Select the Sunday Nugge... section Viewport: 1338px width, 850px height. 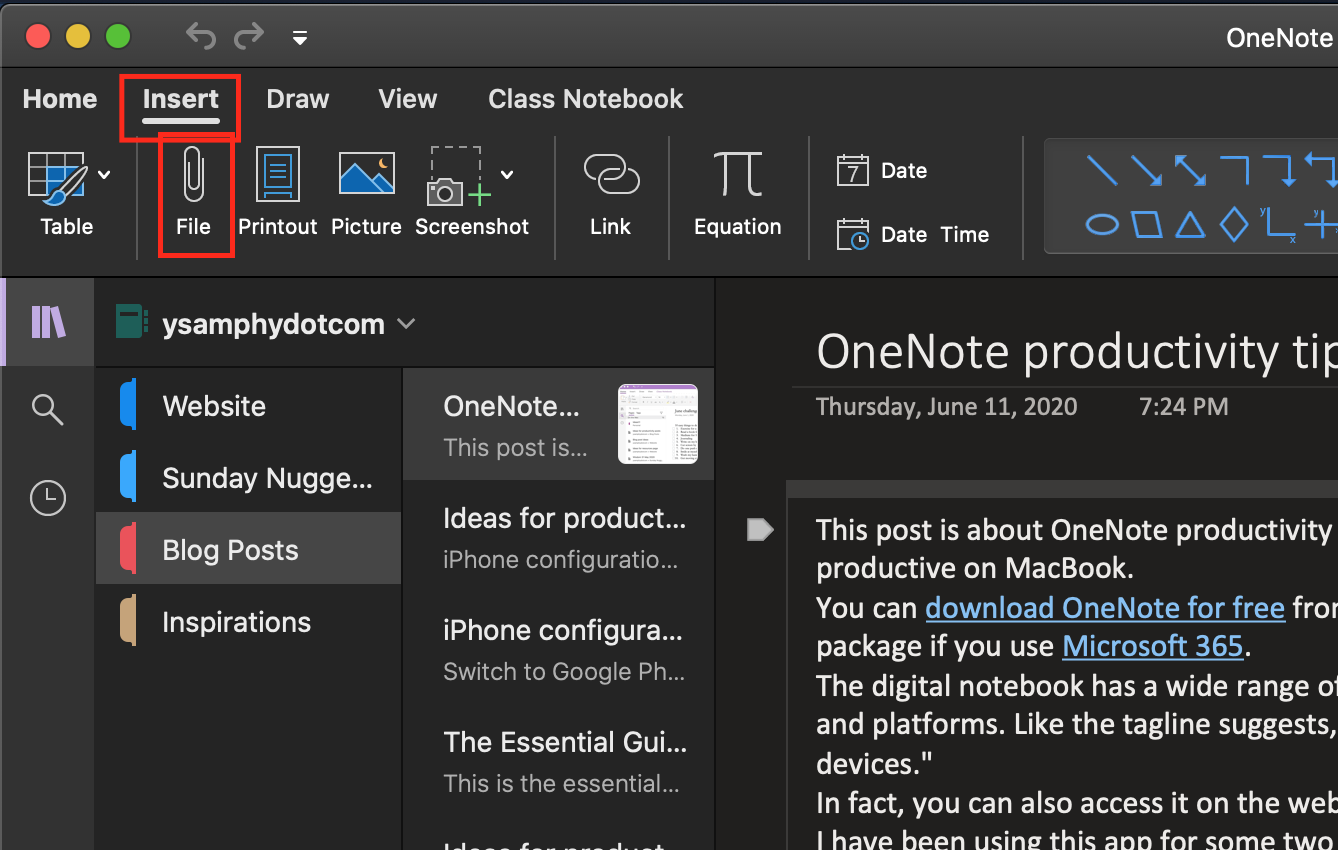pos(249,478)
